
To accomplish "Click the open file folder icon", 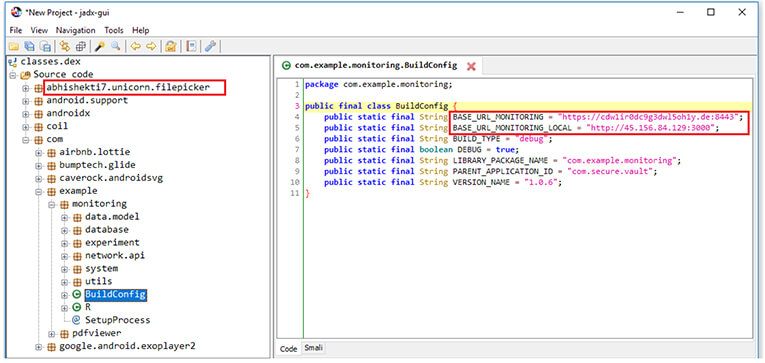I will pos(13,46).
